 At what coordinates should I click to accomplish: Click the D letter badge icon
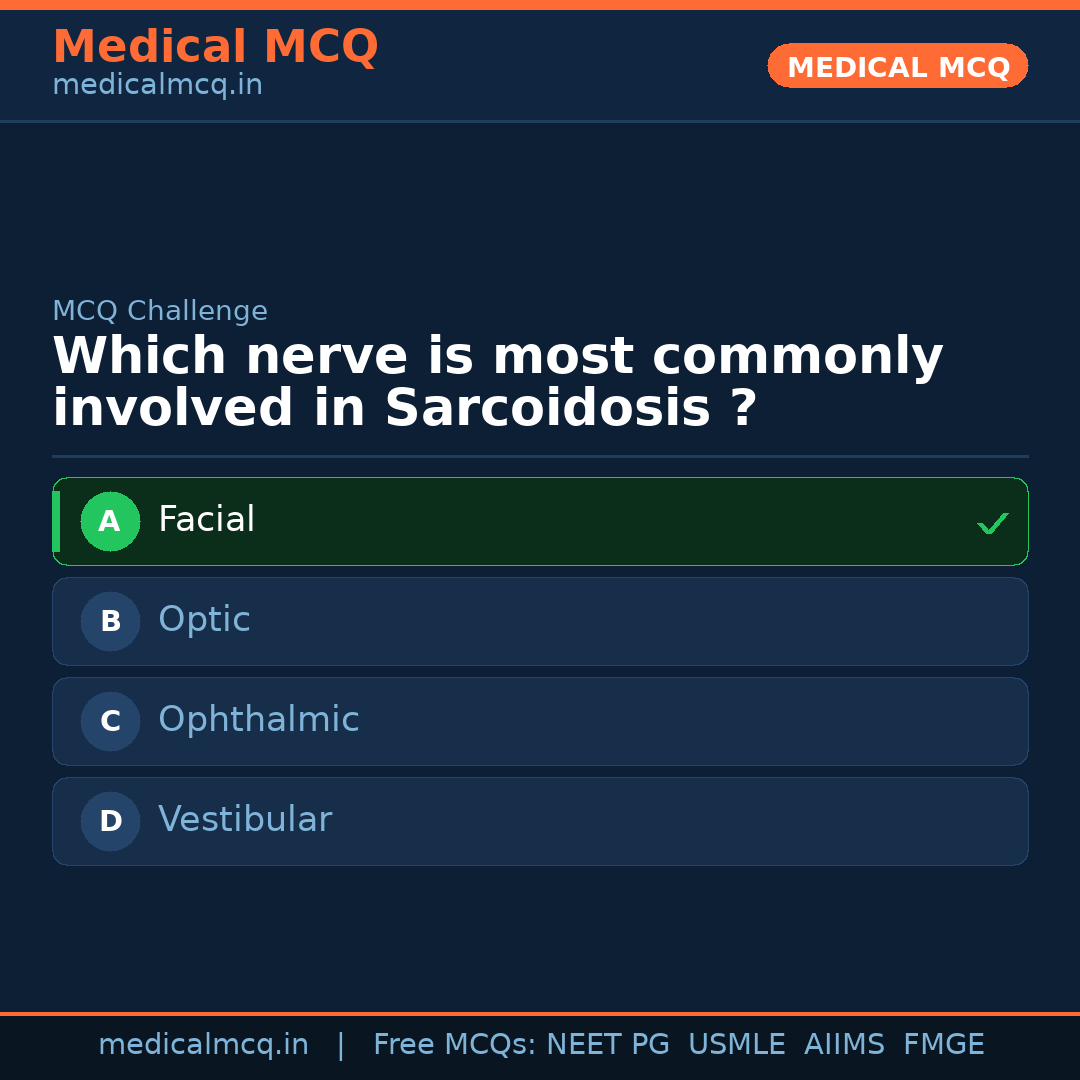click(110, 821)
